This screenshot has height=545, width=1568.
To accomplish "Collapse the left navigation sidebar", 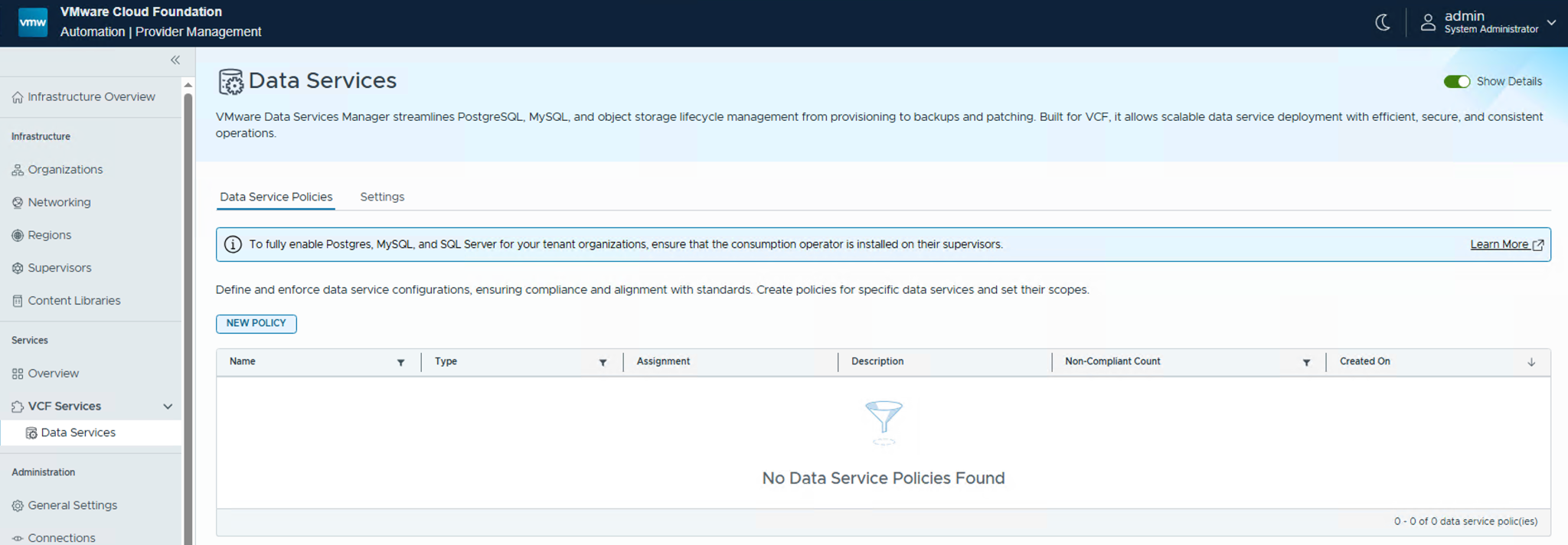I will [175, 60].
